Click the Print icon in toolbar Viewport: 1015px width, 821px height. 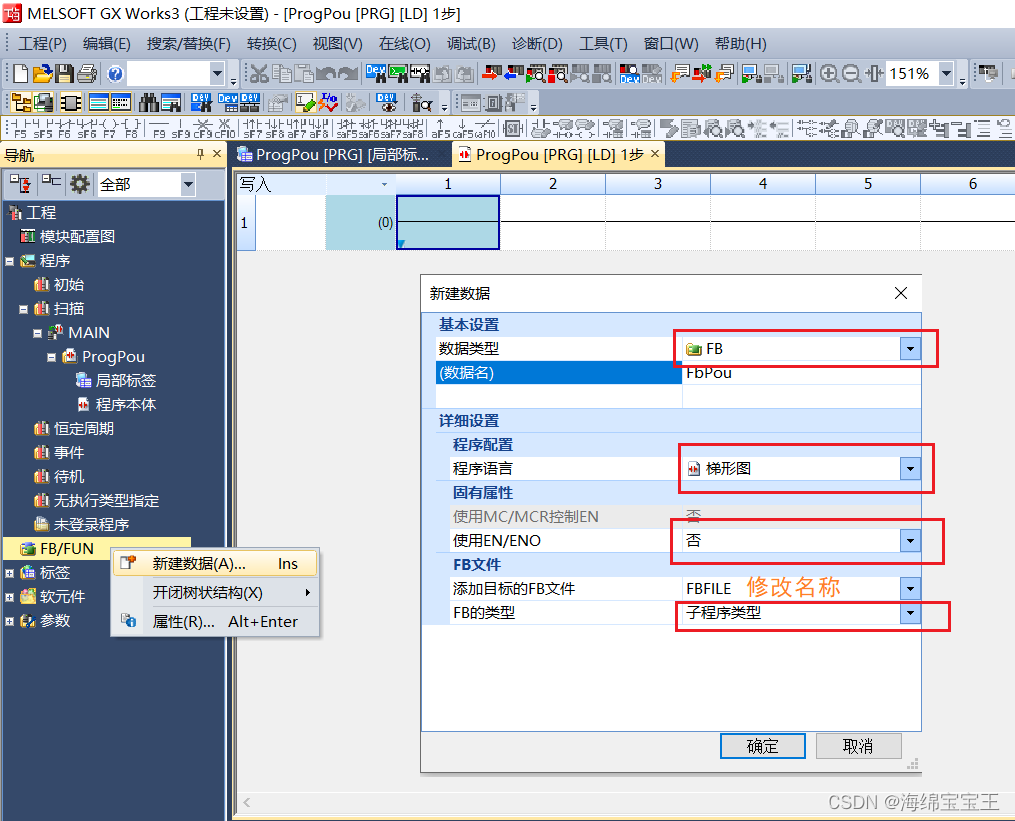tap(87, 73)
